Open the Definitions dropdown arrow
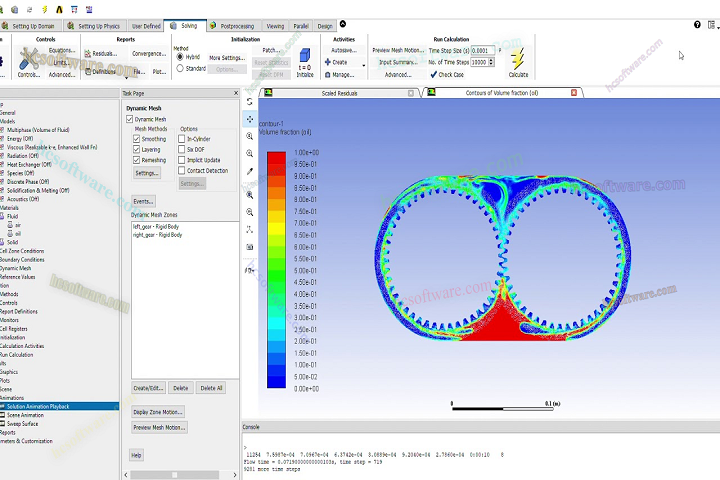This screenshot has height=480, width=720. coord(126,78)
